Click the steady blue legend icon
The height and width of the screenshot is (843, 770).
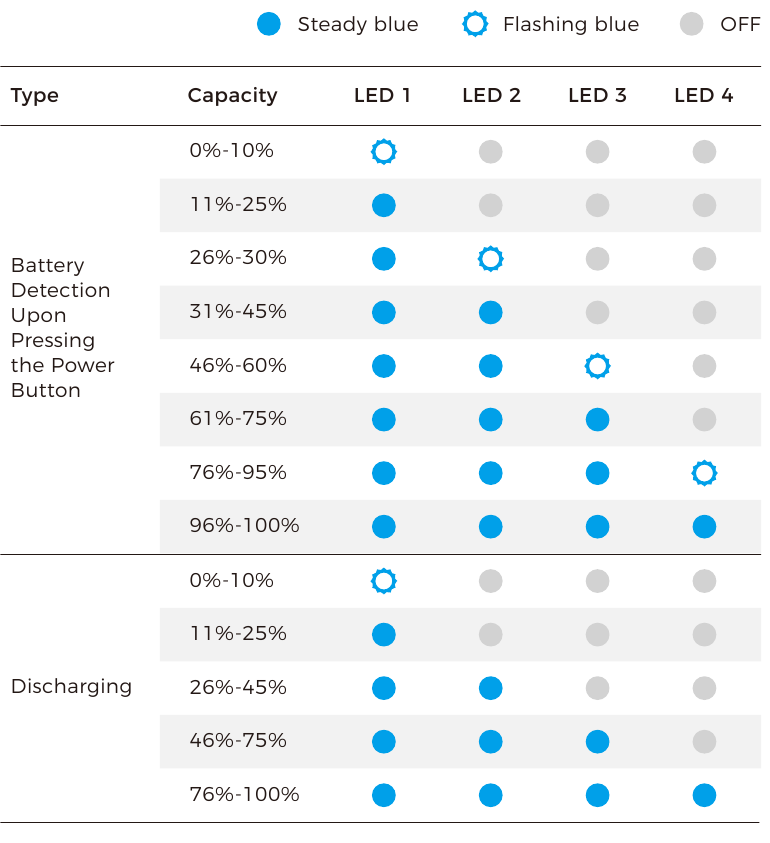pyautogui.click(x=269, y=24)
